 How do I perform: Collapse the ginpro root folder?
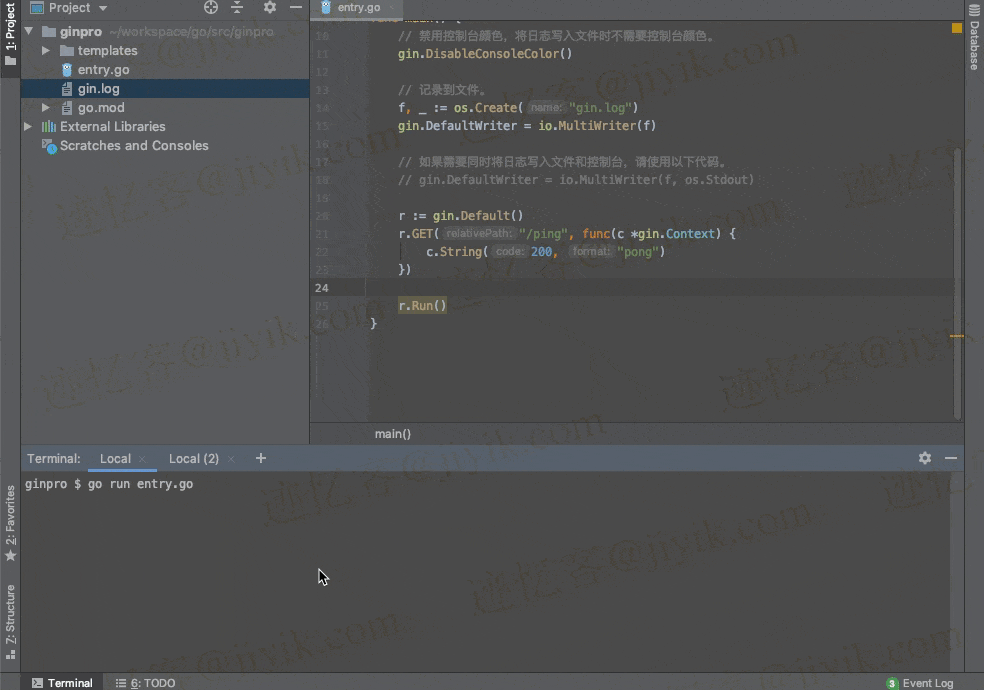[29, 31]
